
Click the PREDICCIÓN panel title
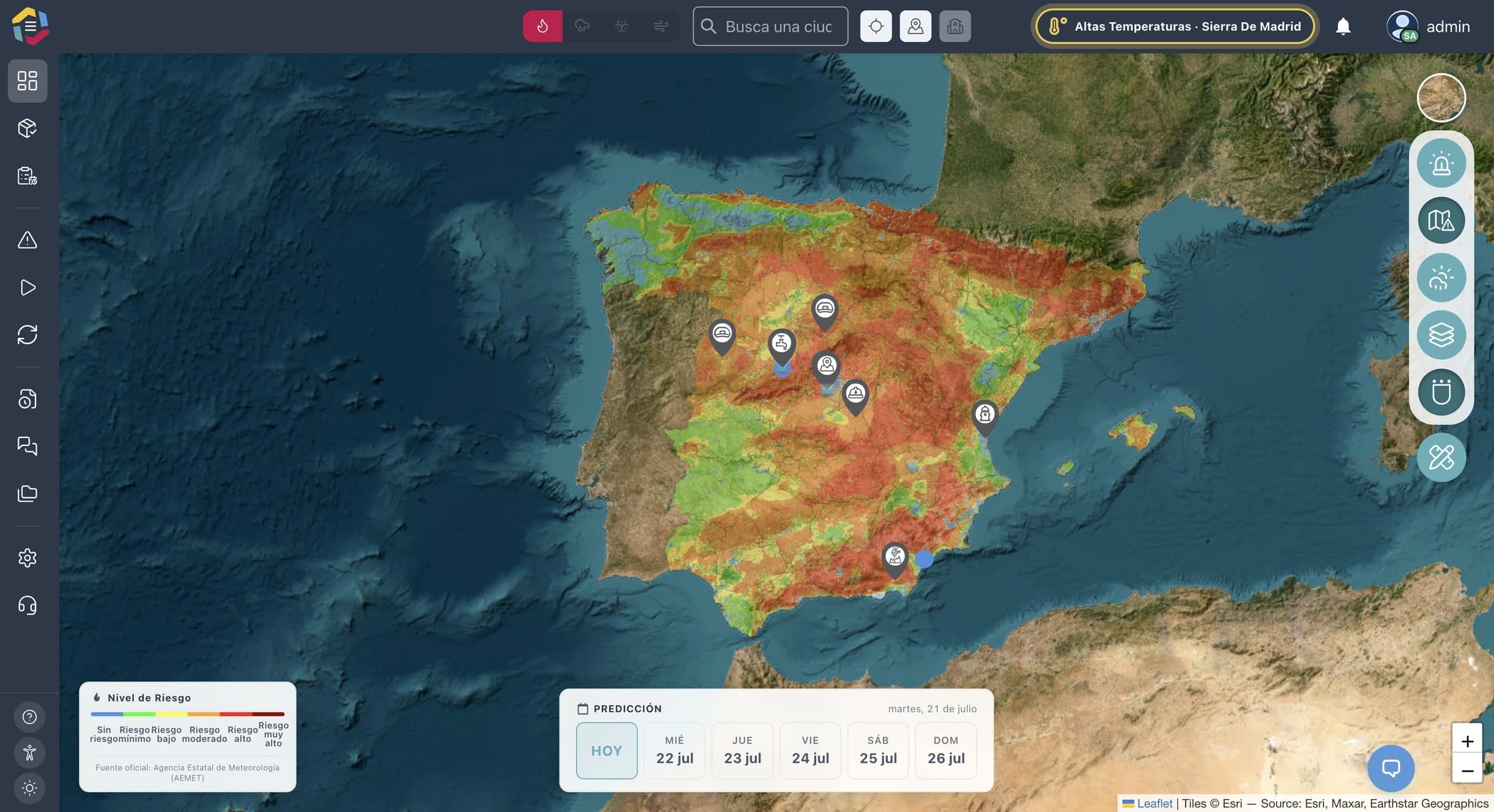627,709
